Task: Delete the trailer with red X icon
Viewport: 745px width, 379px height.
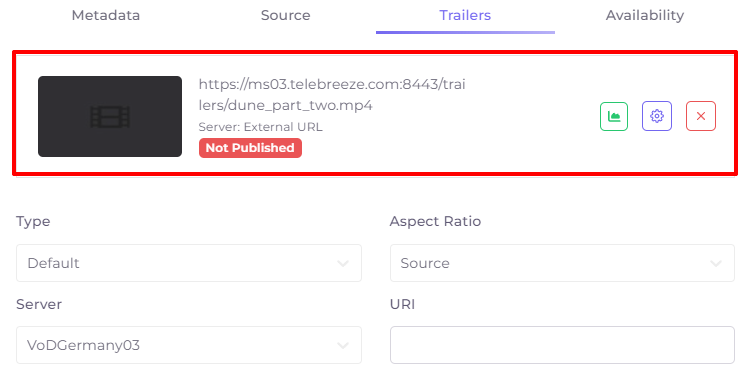Action: tap(701, 116)
